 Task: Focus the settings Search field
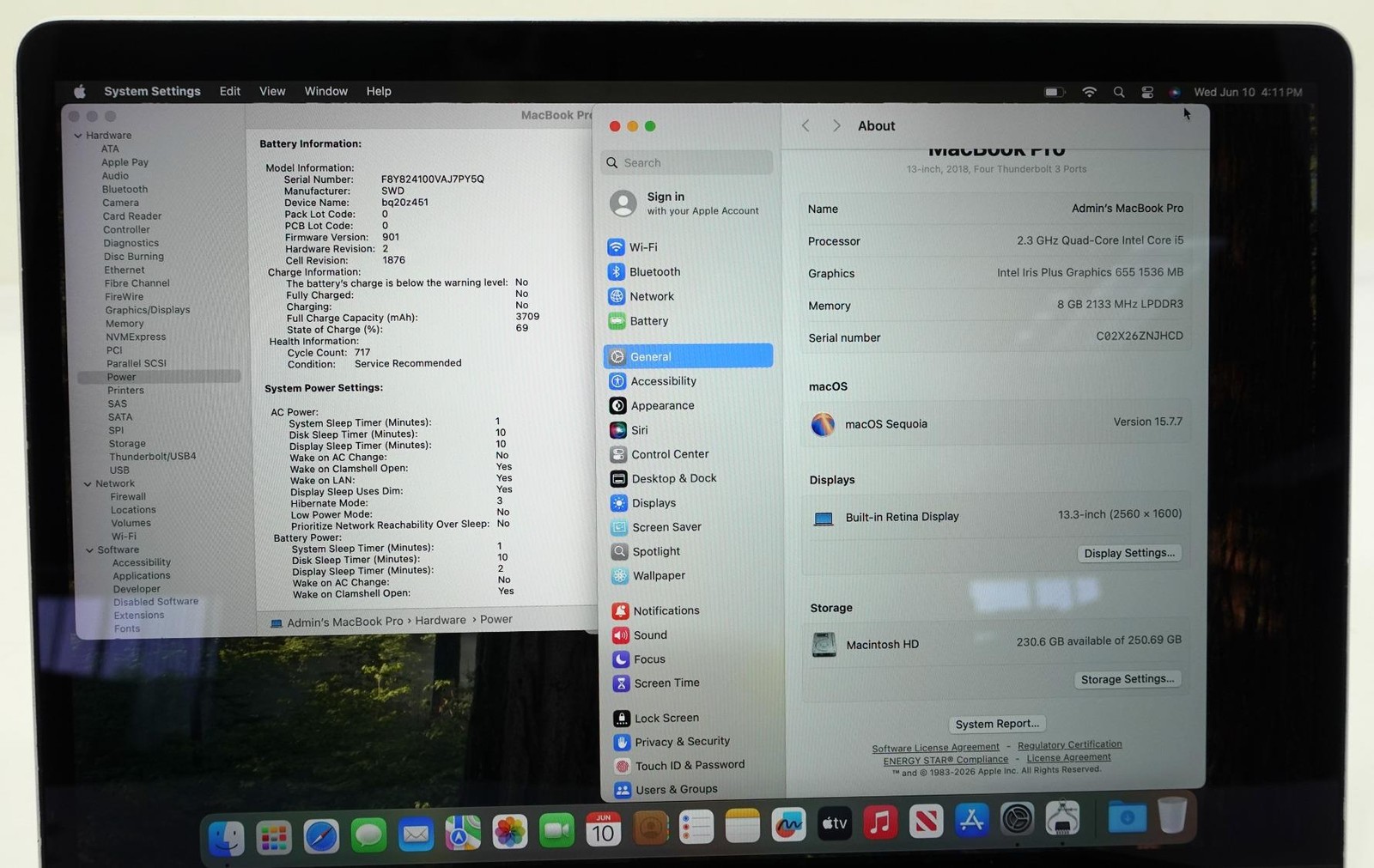tap(688, 162)
